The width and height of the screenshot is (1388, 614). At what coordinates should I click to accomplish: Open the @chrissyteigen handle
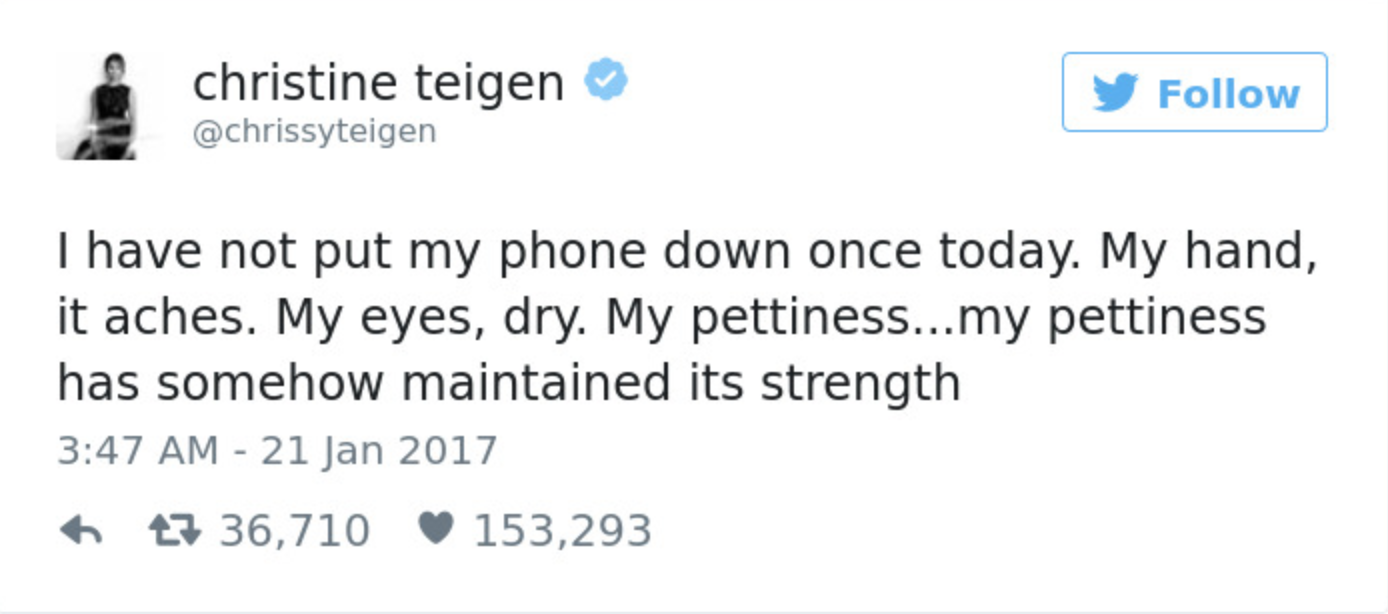pos(313,128)
